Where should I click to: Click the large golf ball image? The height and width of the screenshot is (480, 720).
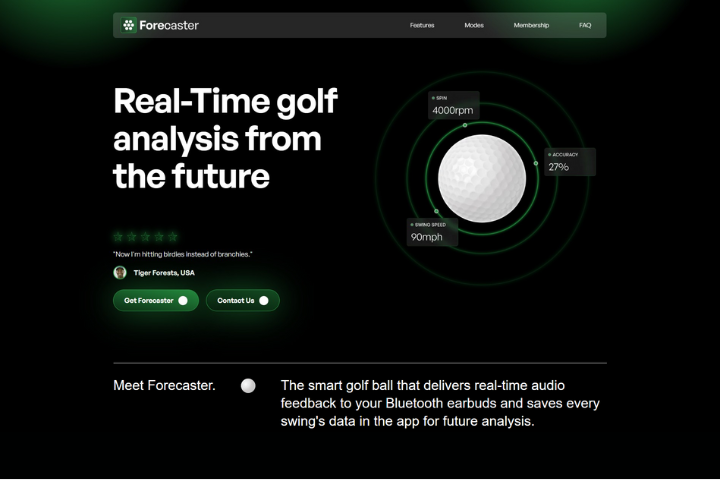482,178
